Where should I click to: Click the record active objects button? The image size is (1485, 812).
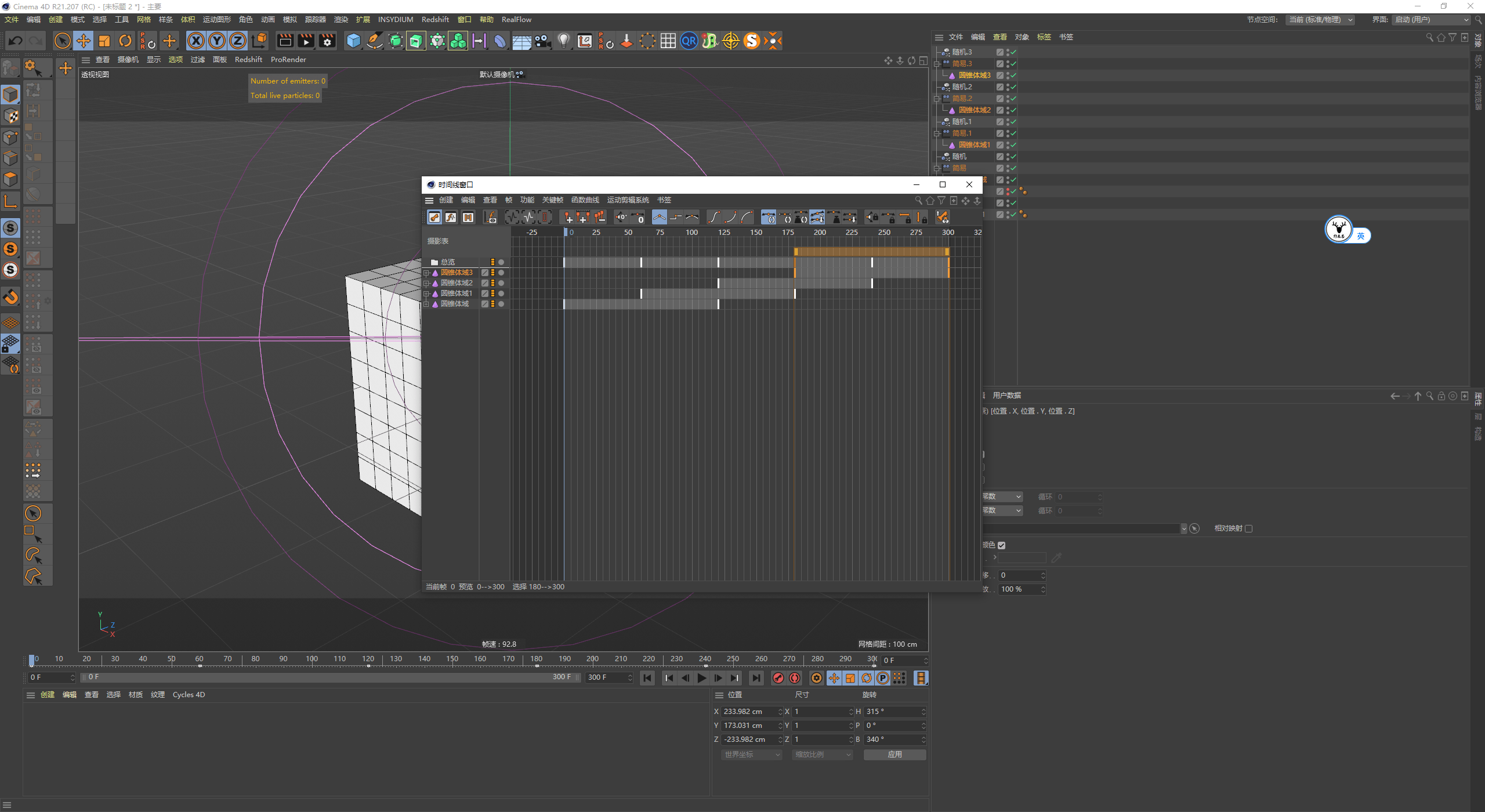[x=778, y=678]
